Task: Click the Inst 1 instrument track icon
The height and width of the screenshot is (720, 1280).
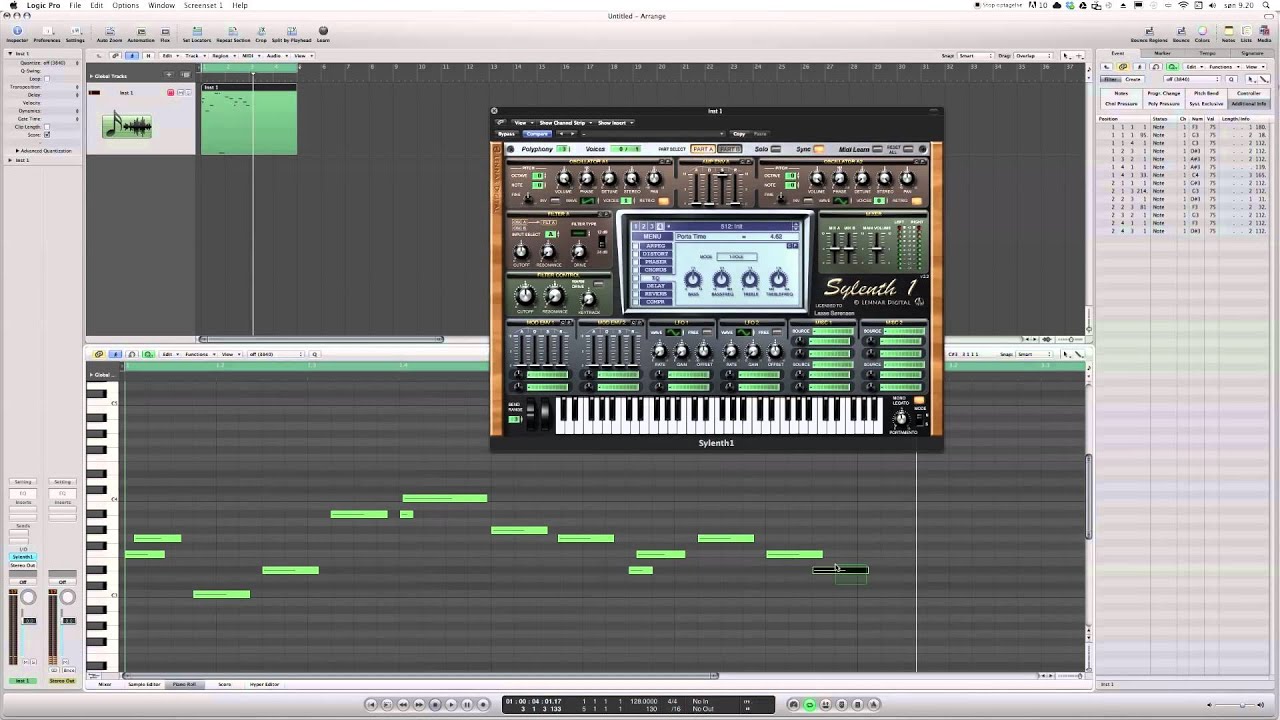Action: 127,125
